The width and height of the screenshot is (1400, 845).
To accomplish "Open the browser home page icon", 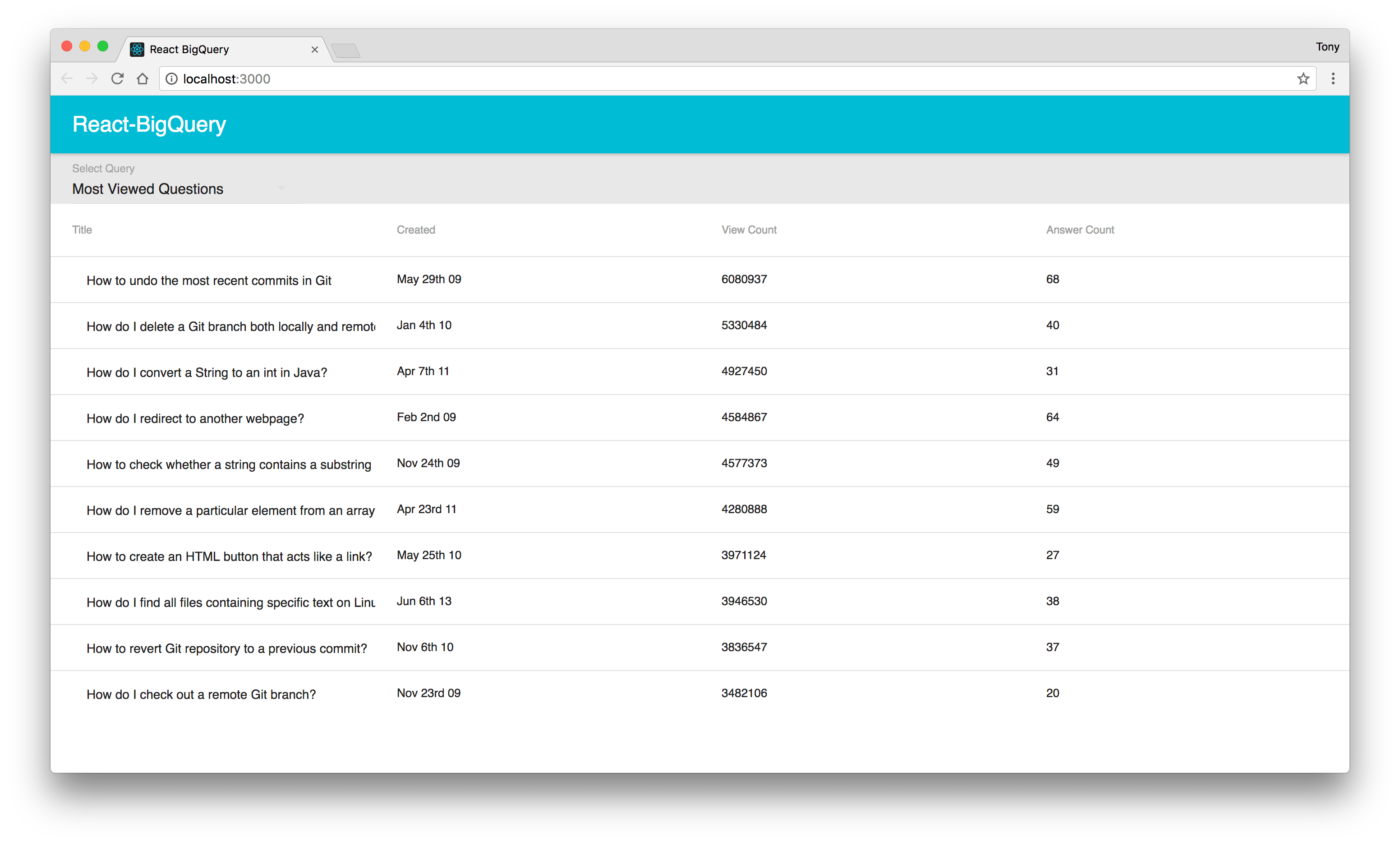I will [142, 78].
